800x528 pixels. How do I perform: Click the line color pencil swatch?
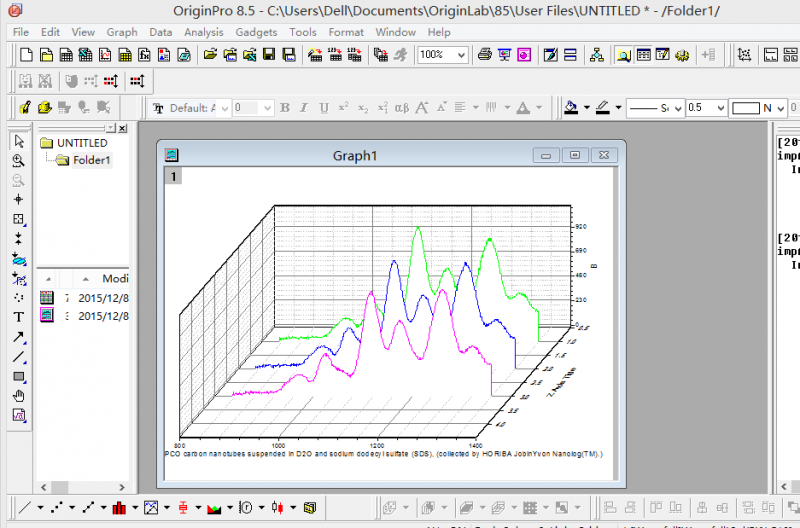pos(603,108)
